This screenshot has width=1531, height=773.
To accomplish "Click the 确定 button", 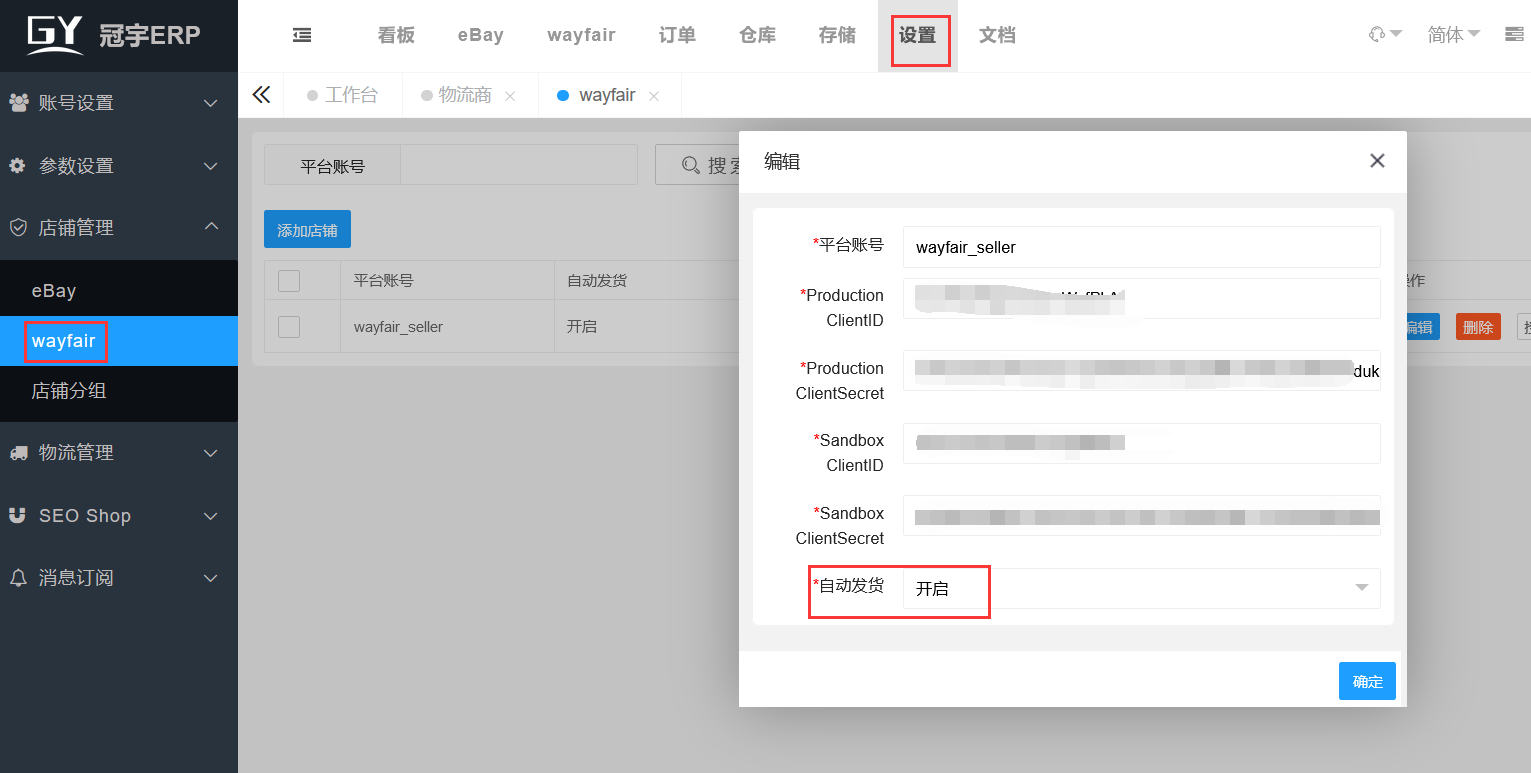I will (x=1367, y=681).
